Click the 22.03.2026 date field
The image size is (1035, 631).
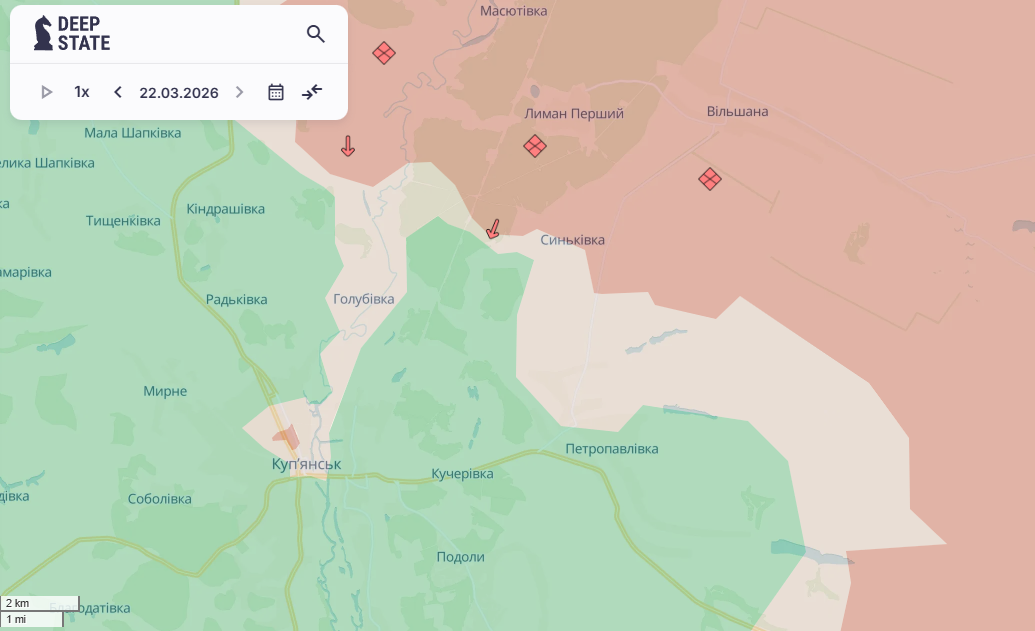[179, 92]
